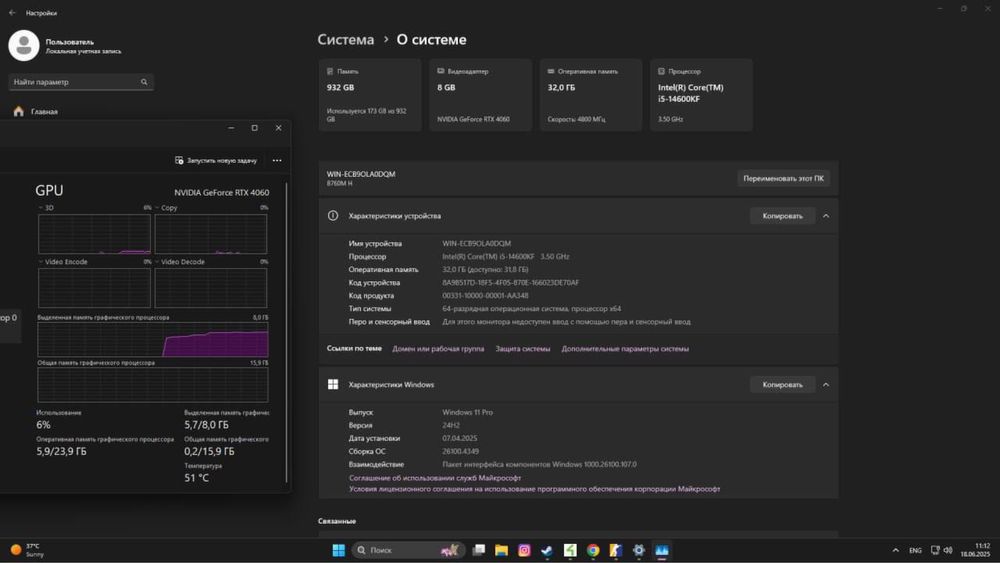Open the three-dot menu in Task Manager
Image resolution: width=1000 pixels, height=563 pixels.
(x=277, y=161)
